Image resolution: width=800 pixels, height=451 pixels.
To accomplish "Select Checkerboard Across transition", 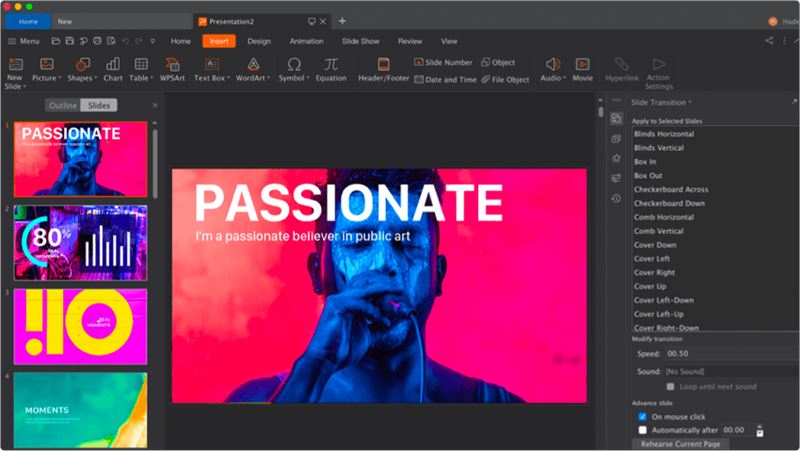I will pos(670,189).
